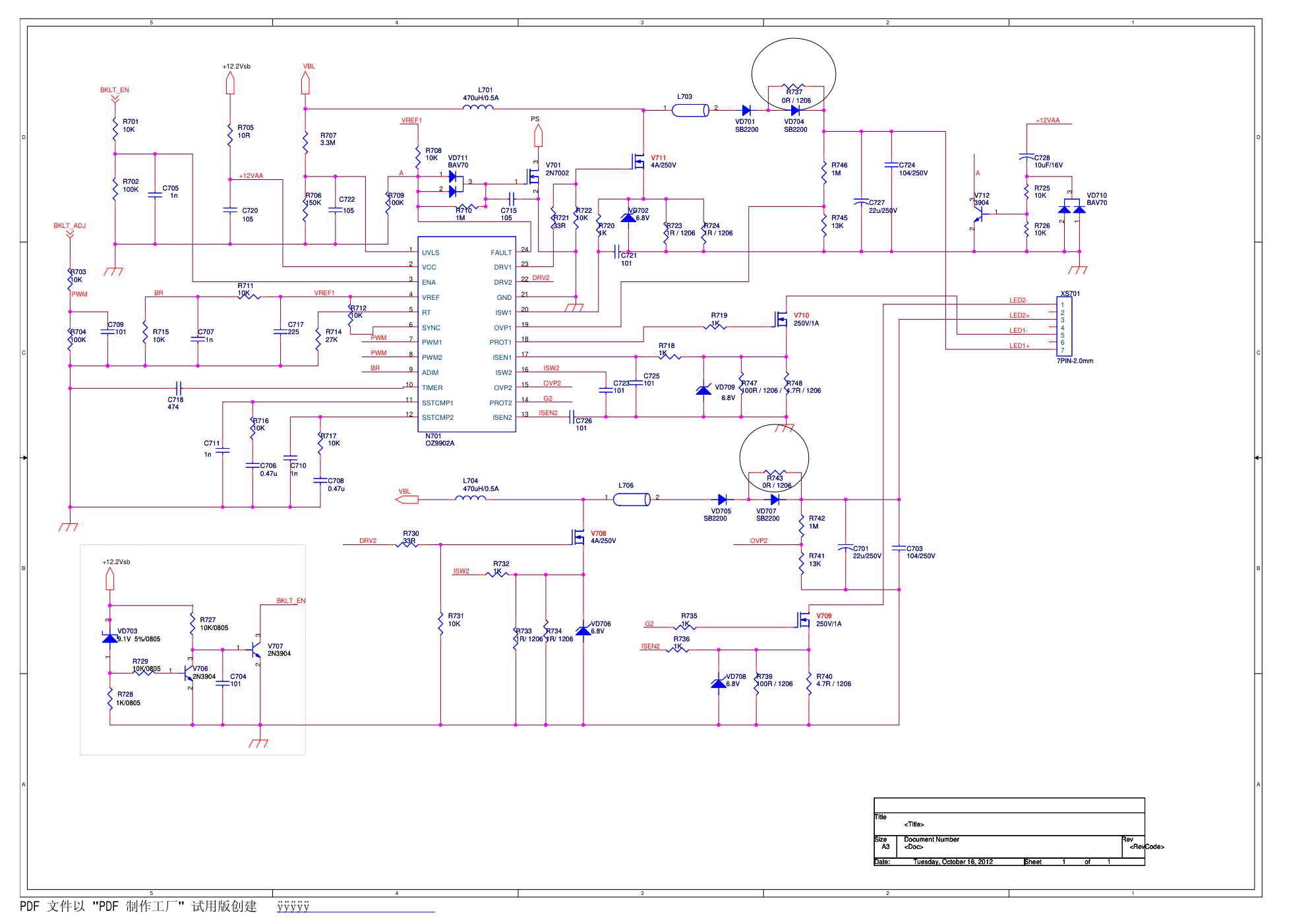Click the R728 1K/0805 resistor label
Viewport: 1308px width, 924px height.
point(129,699)
